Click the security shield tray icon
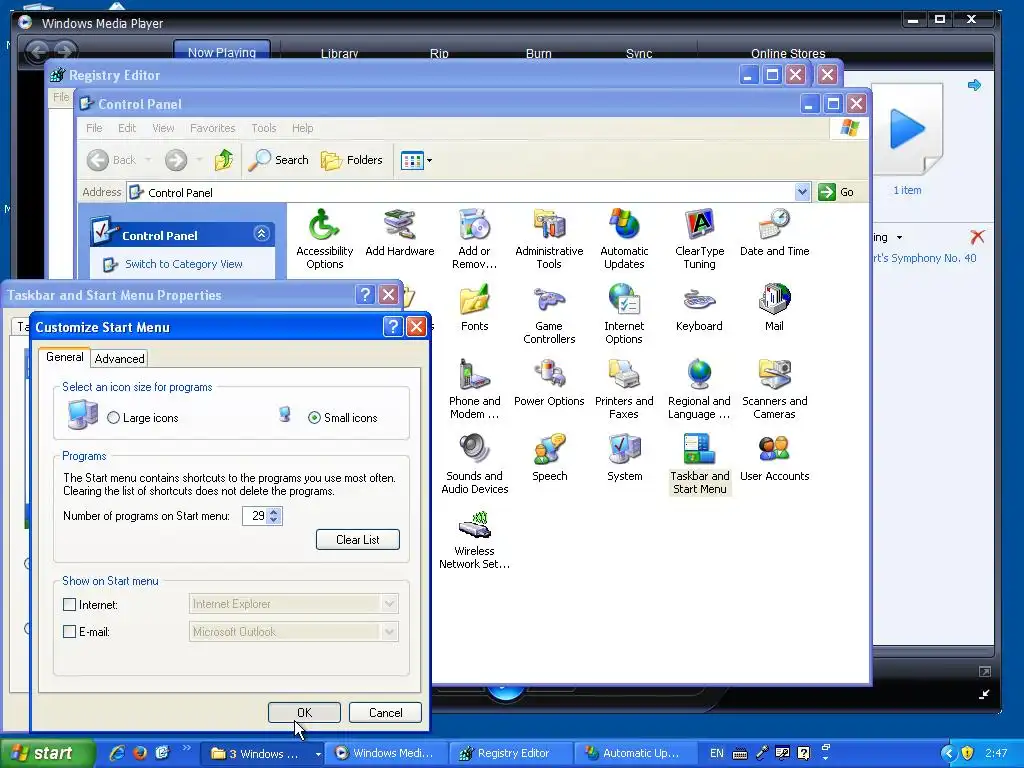 [x=968, y=753]
